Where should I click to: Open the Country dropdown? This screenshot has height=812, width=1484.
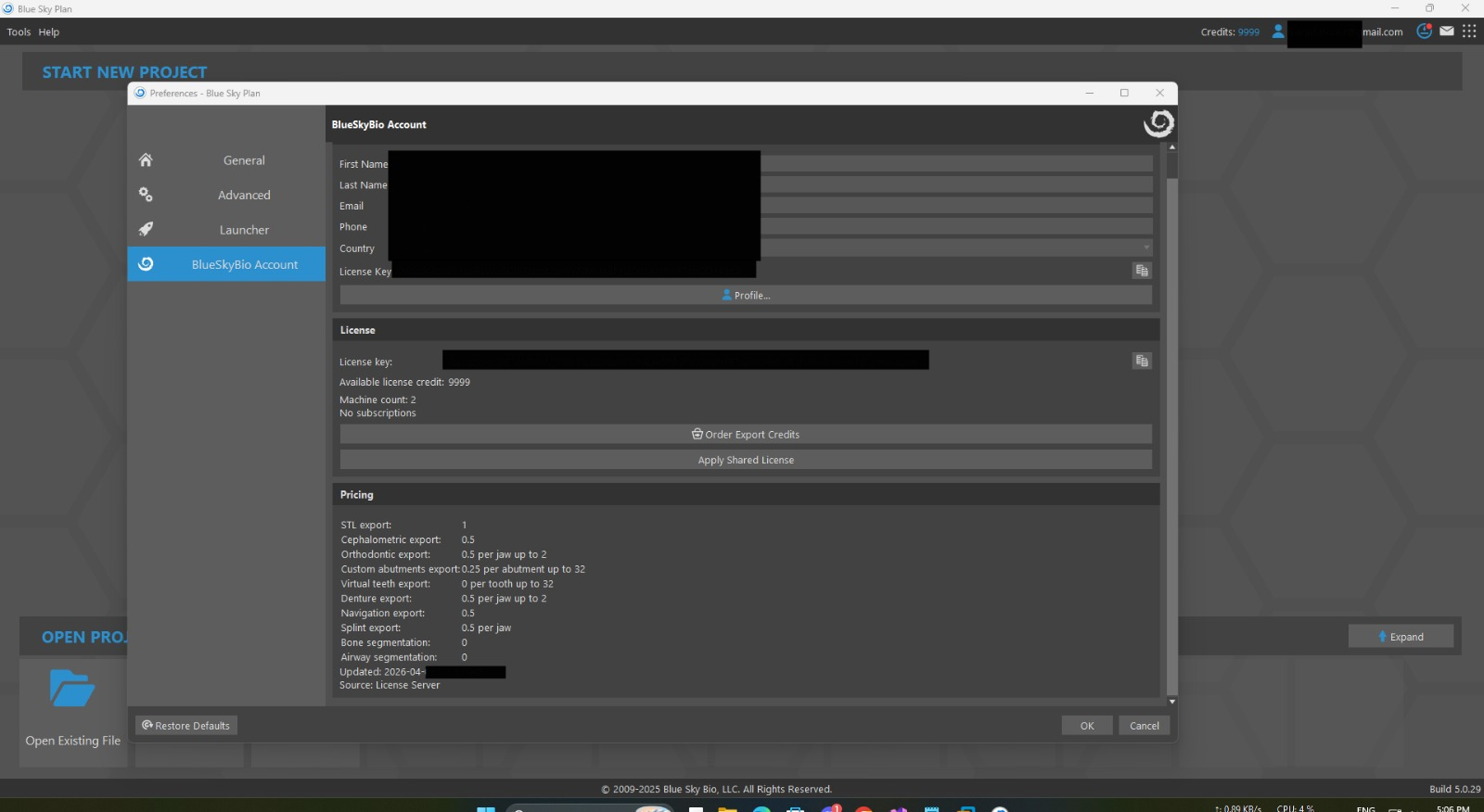tap(1146, 247)
